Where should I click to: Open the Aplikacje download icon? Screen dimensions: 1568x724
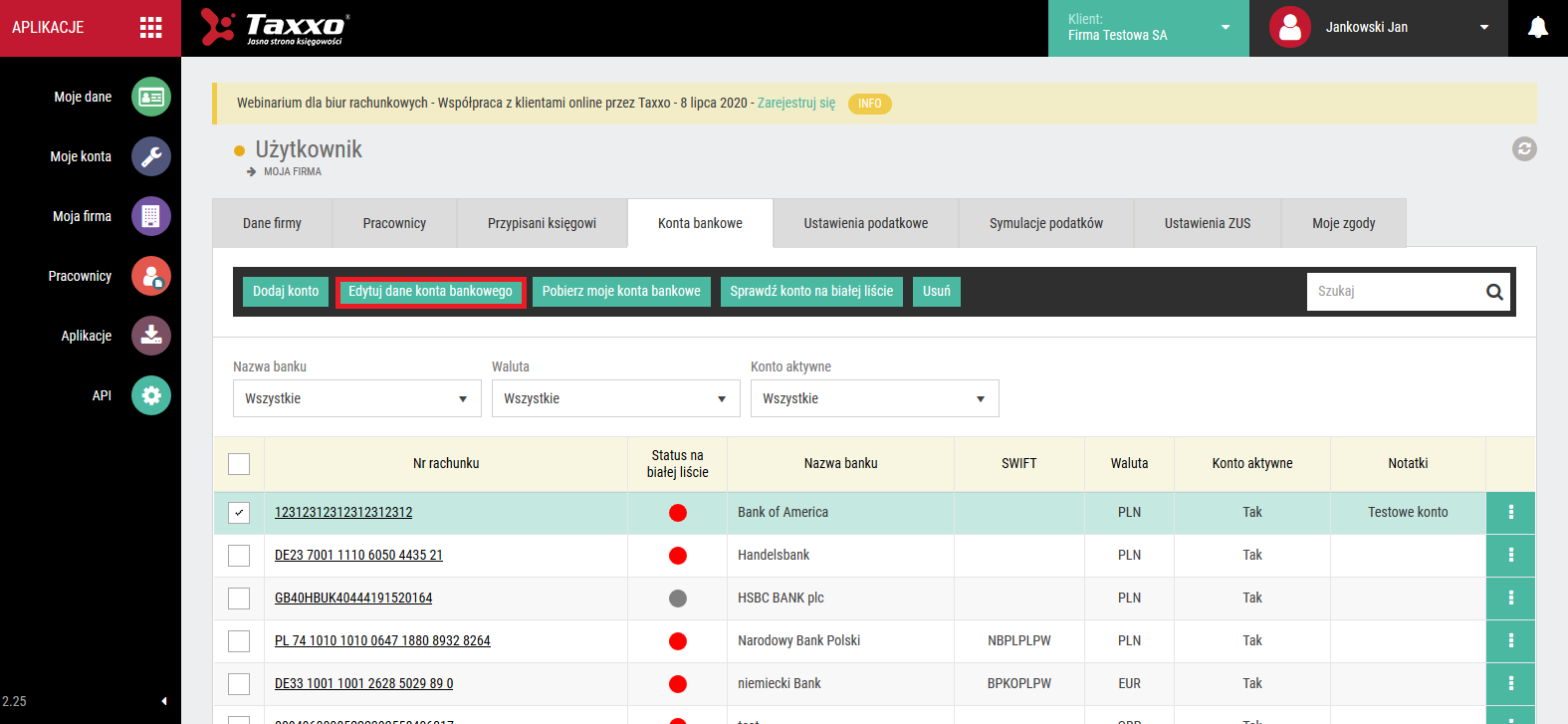[x=151, y=336]
